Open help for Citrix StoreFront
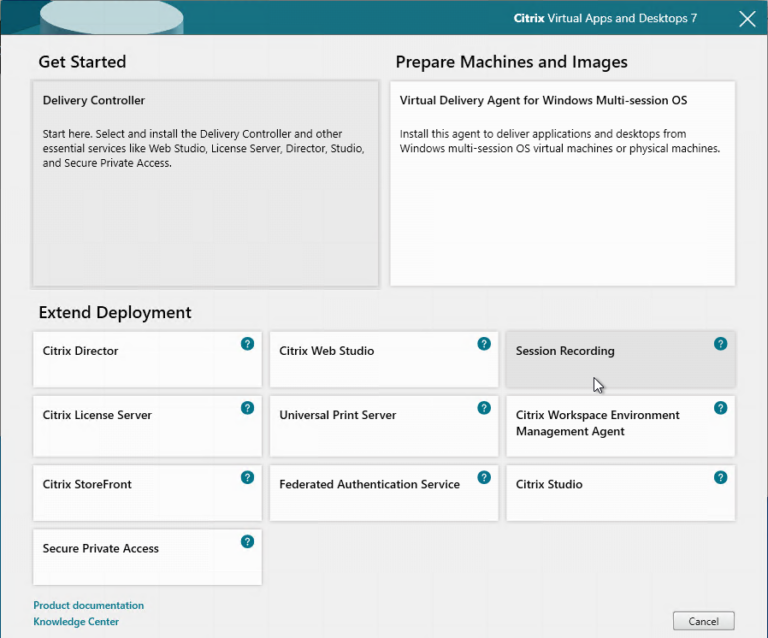768x638 pixels. pos(247,477)
